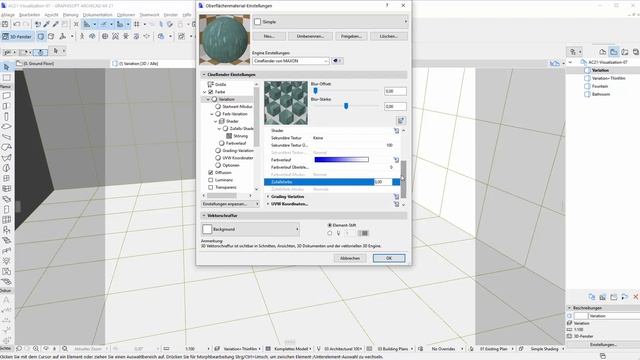Open the Background vector hatch dropdown
This screenshot has width=640, height=360.
(x=251, y=229)
